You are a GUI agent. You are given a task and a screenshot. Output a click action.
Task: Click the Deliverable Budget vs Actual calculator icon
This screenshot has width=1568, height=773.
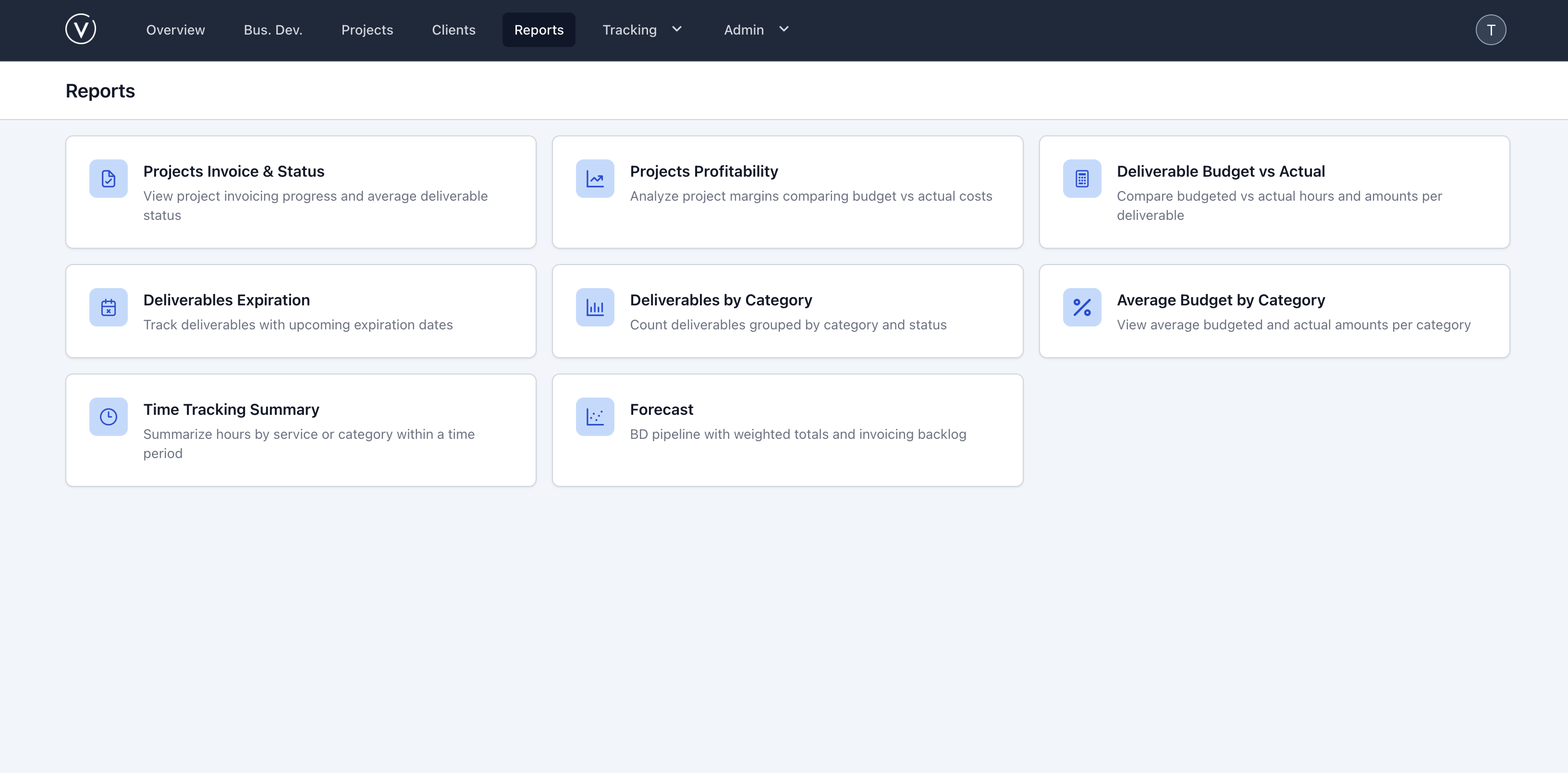(1082, 178)
